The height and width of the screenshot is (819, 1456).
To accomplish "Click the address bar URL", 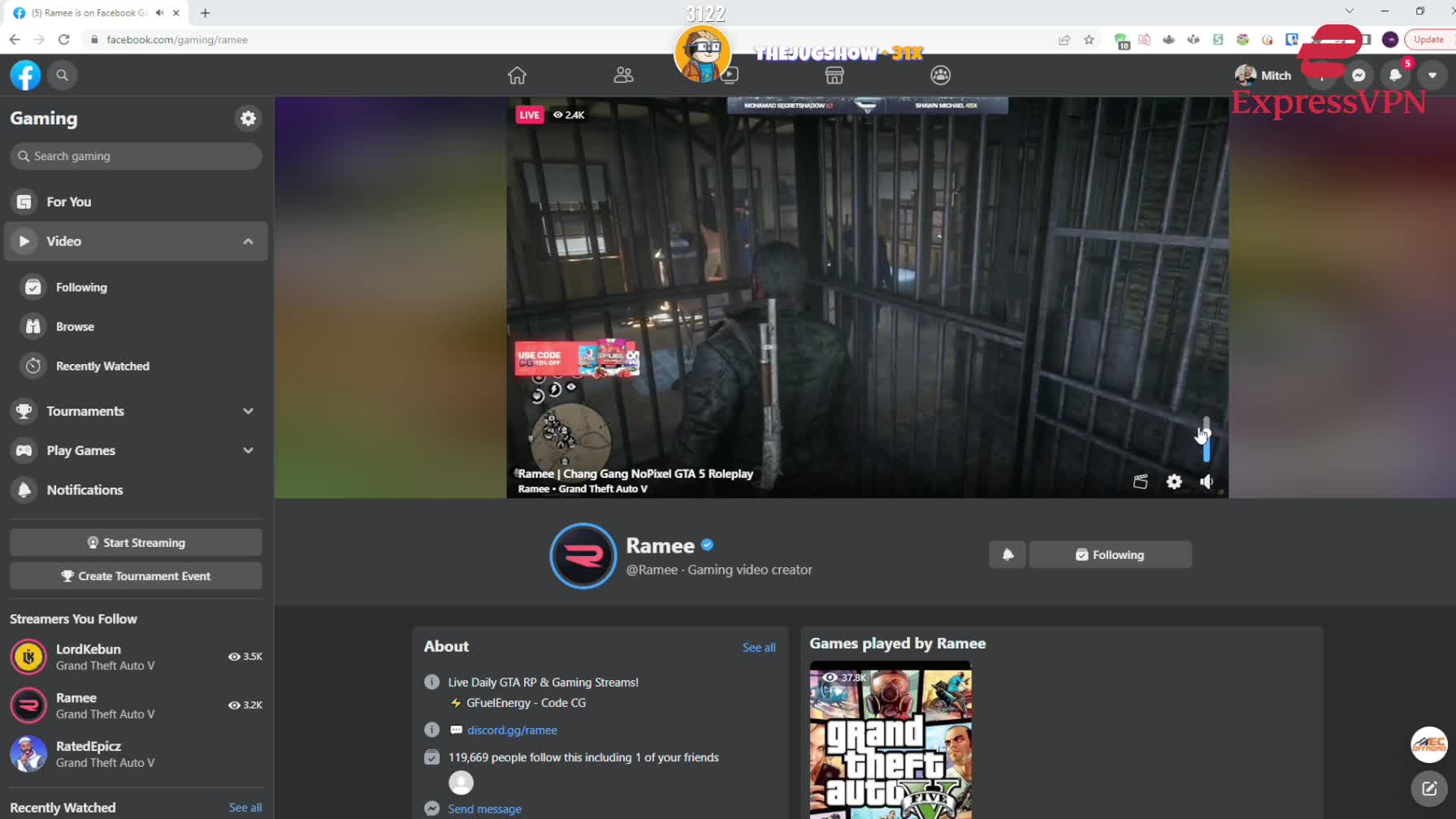I will [177, 39].
